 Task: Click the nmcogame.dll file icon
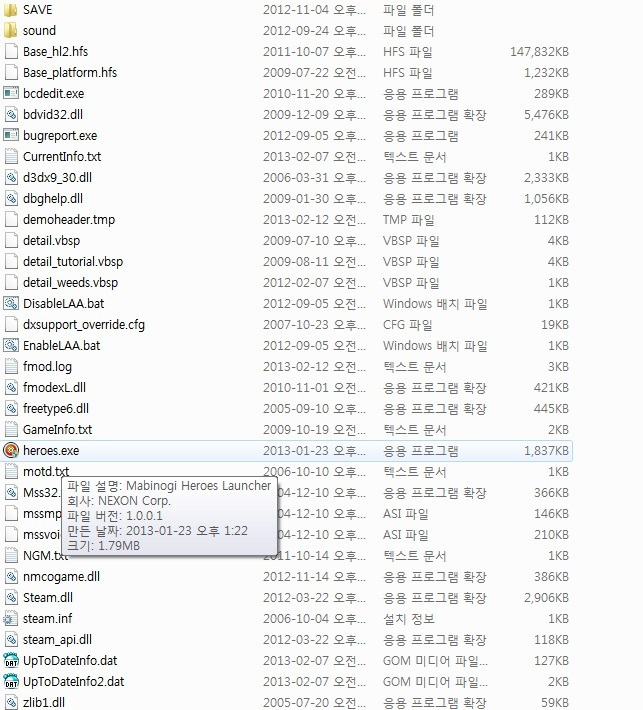11,576
